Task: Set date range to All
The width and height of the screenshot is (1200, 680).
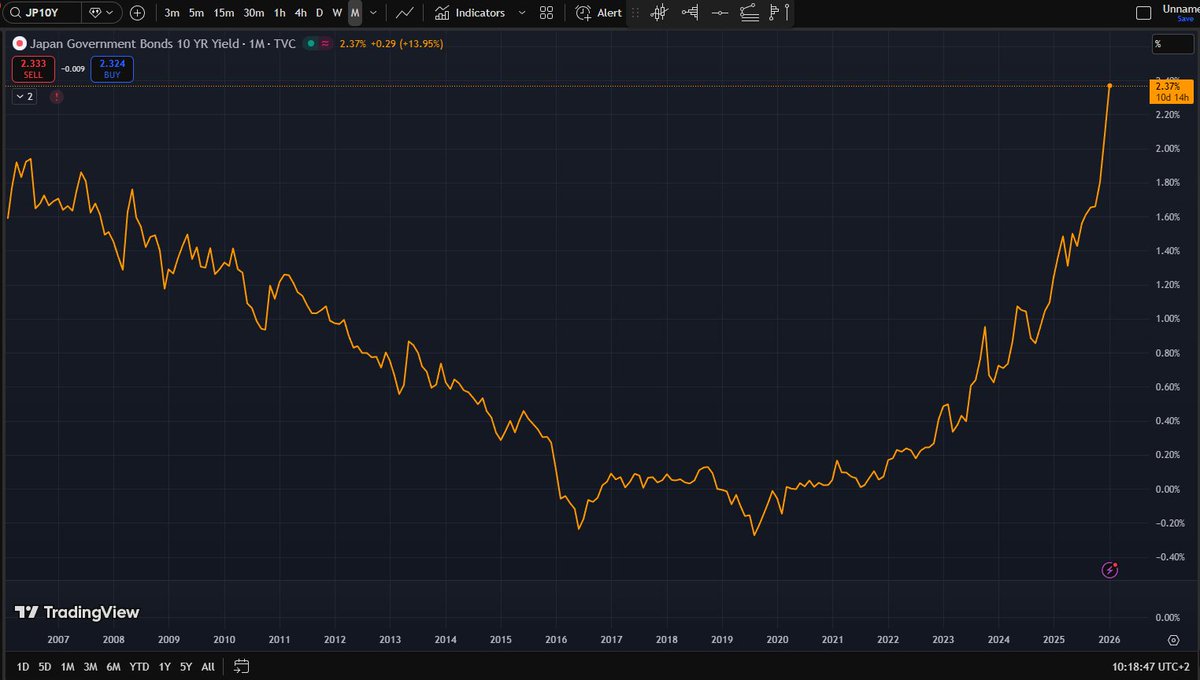Action: (x=208, y=666)
